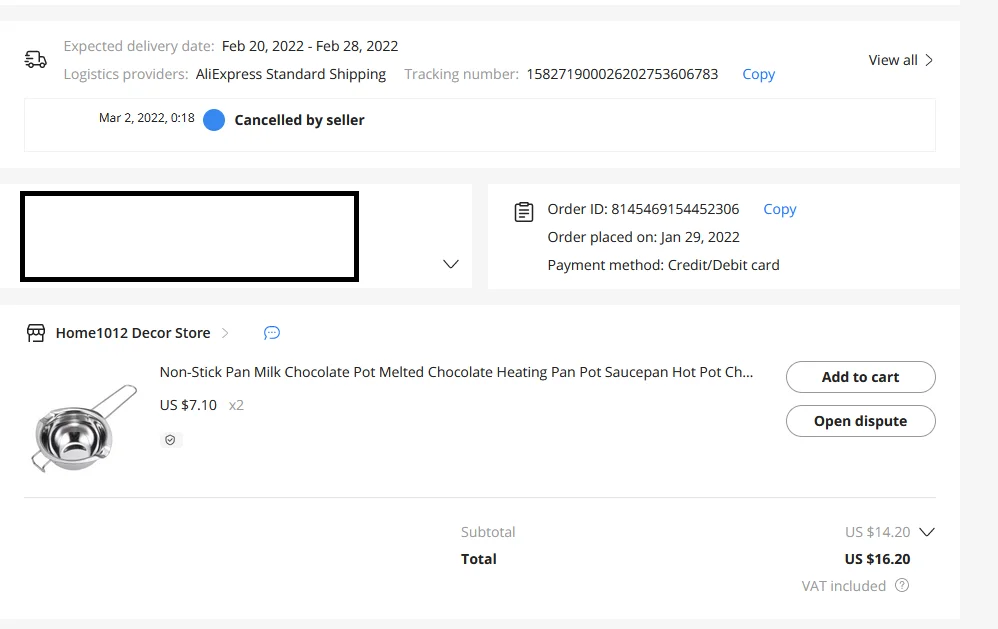Click the order clipboard icon

coord(523,212)
